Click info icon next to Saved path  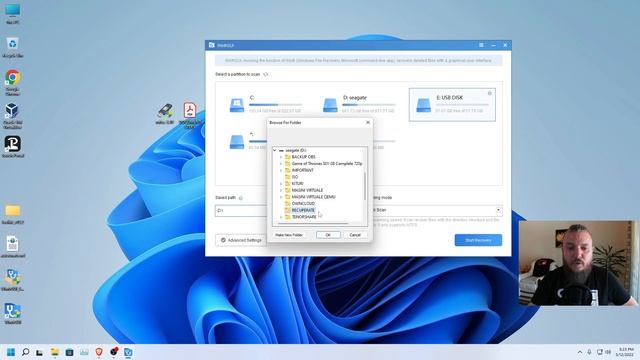[x=240, y=198]
